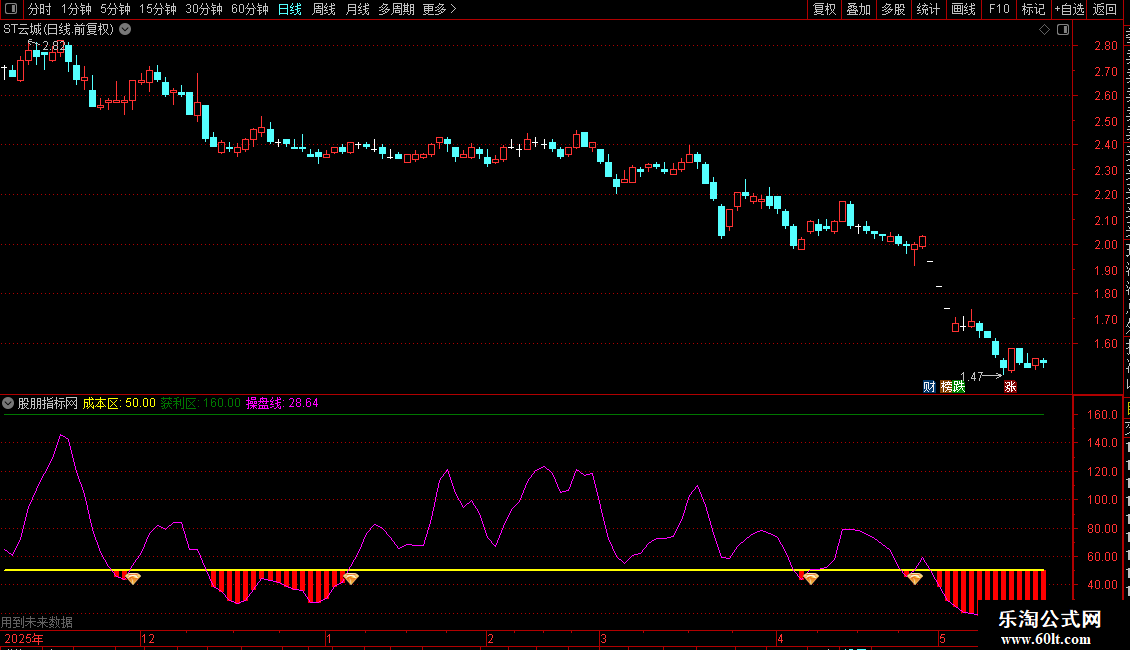Screen dimensions: 1130x650
Task: Click the 标记 mark button
Action: 1033,9
